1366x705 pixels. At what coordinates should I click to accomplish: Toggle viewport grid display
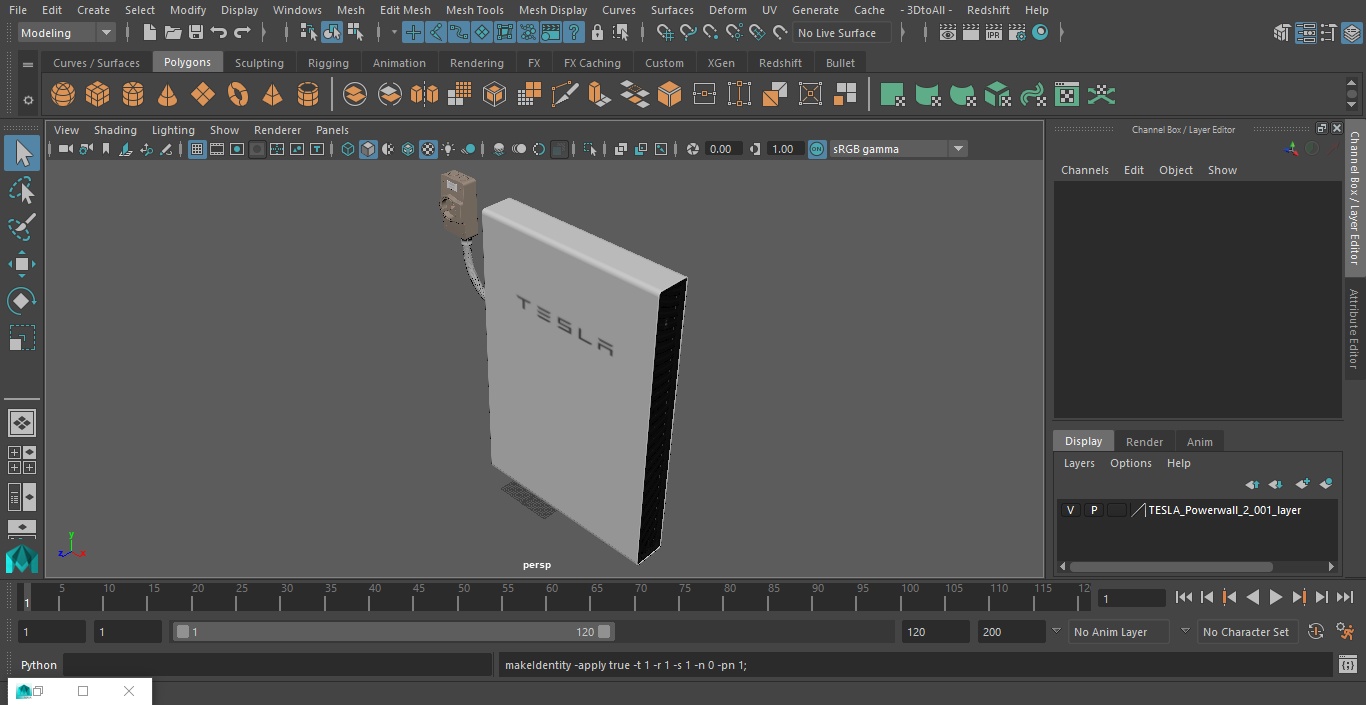[x=197, y=149]
